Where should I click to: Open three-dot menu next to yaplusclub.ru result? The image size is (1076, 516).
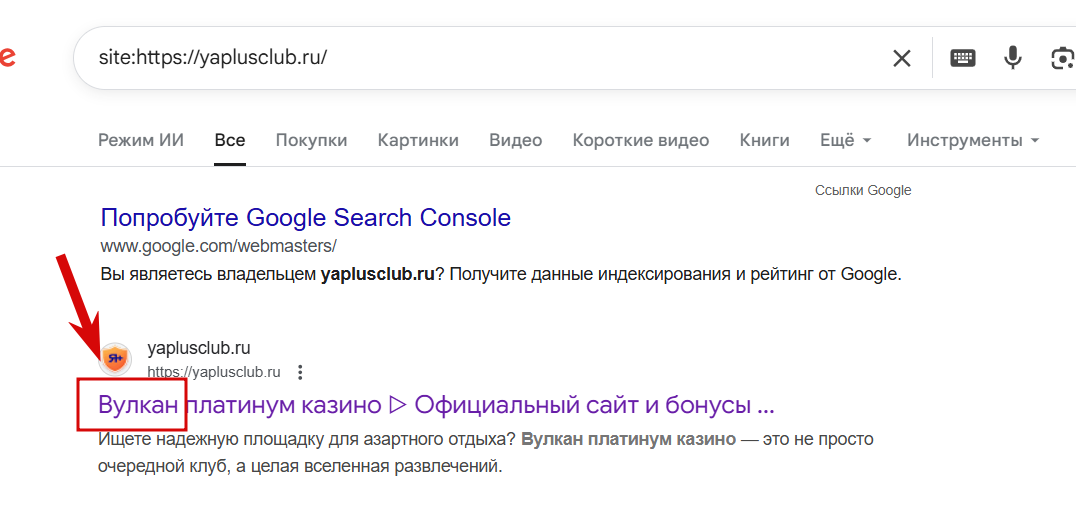(300, 372)
